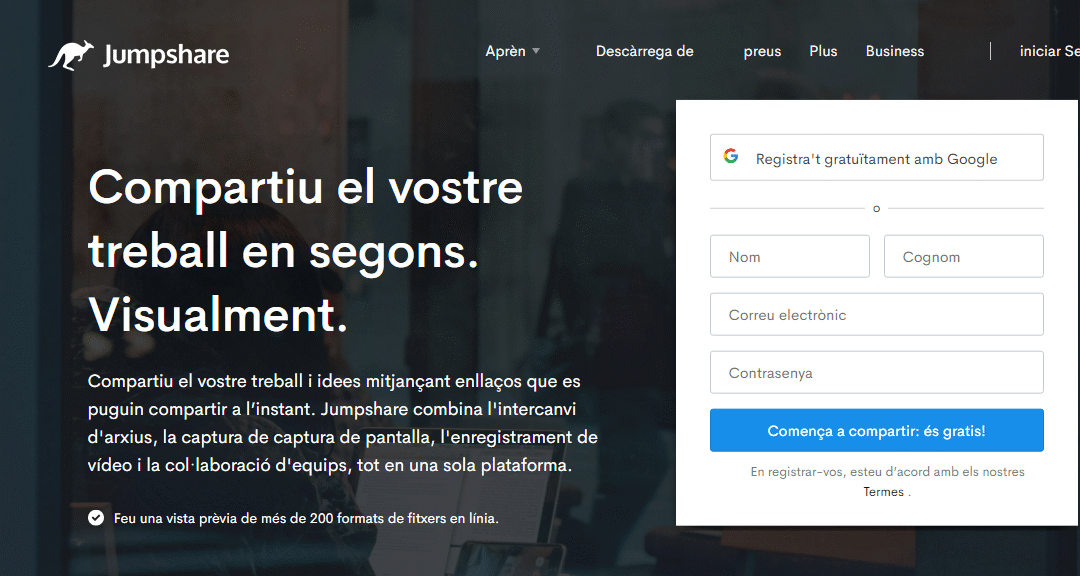Go to the preus page

pyautogui.click(x=762, y=52)
